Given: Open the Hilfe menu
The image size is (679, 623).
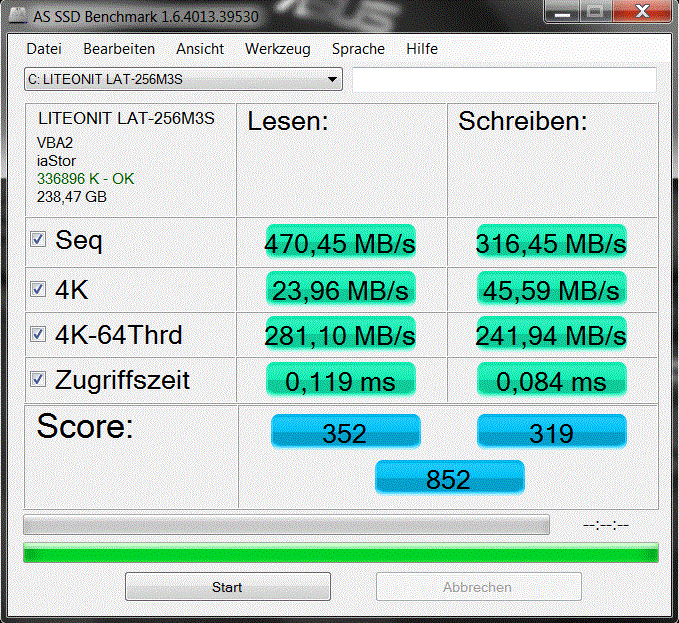Looking at the screenshot, I should tap(422, 49).
